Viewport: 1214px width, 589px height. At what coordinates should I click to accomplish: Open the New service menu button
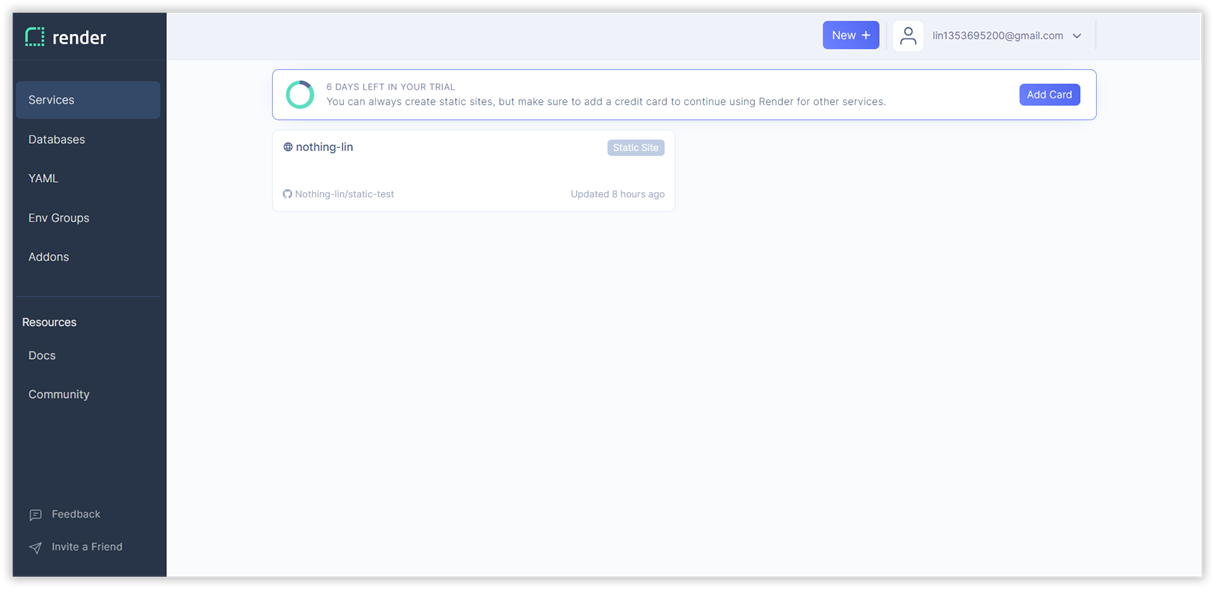(x=851, y=35)
